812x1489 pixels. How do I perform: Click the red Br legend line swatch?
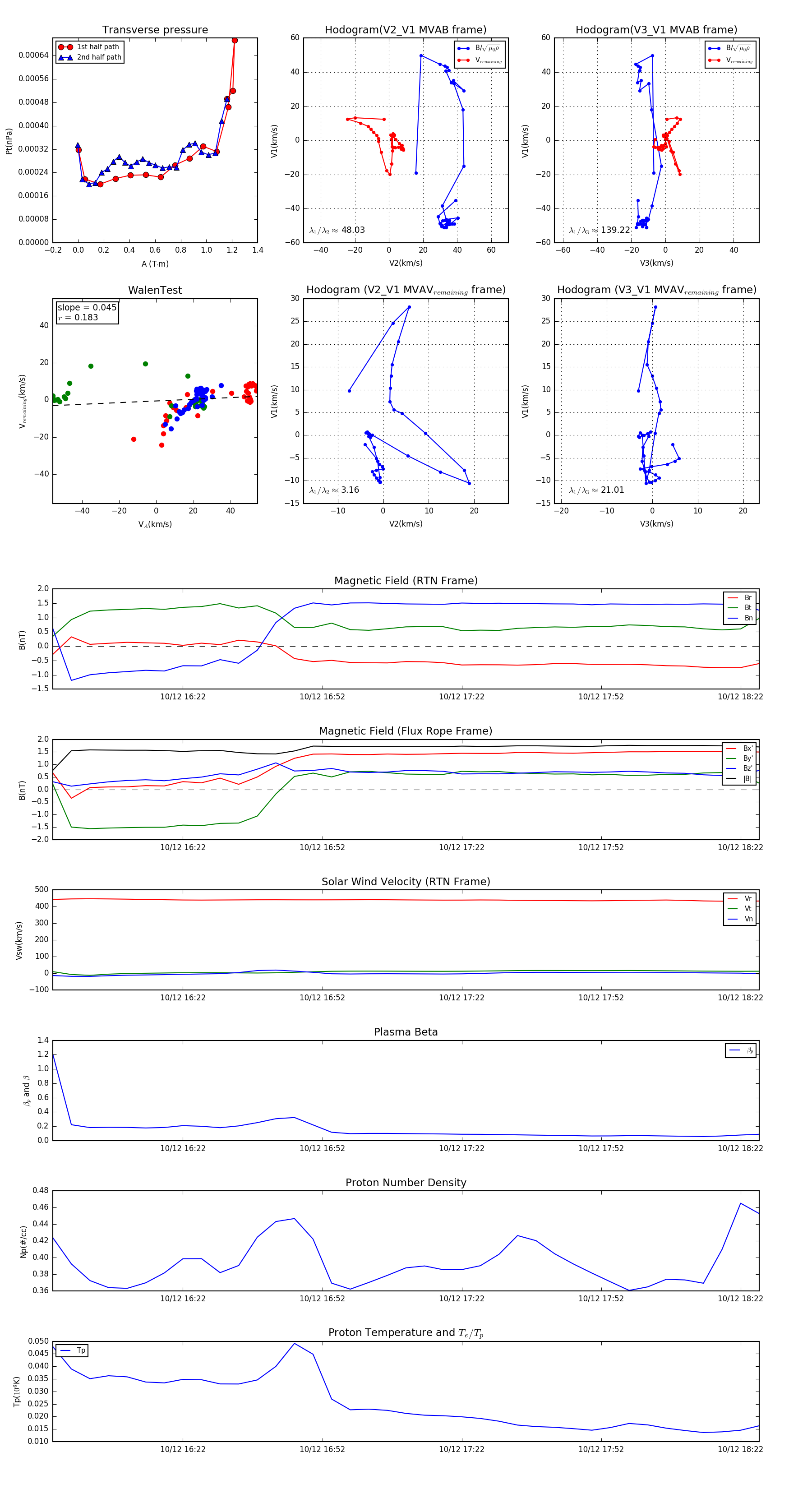pos(732,598)
